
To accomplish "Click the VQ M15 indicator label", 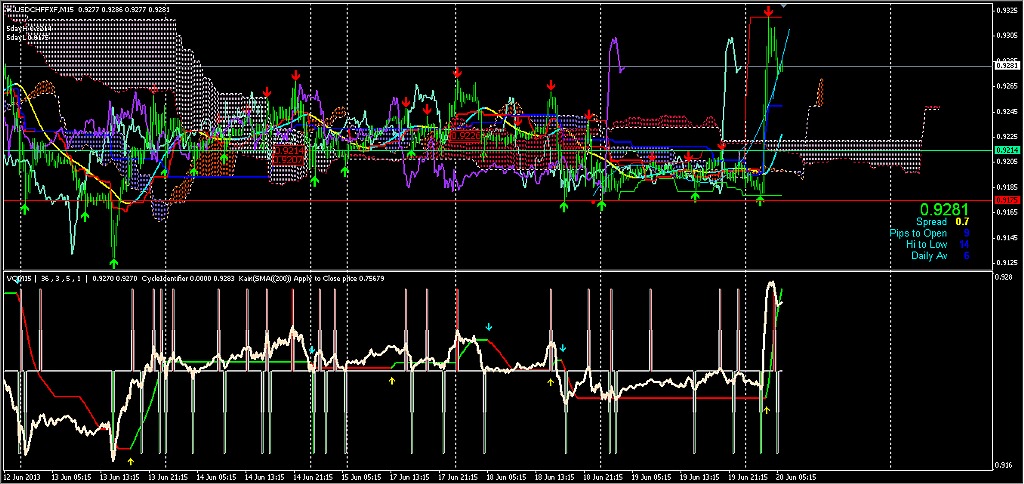I will coord(20,279).
